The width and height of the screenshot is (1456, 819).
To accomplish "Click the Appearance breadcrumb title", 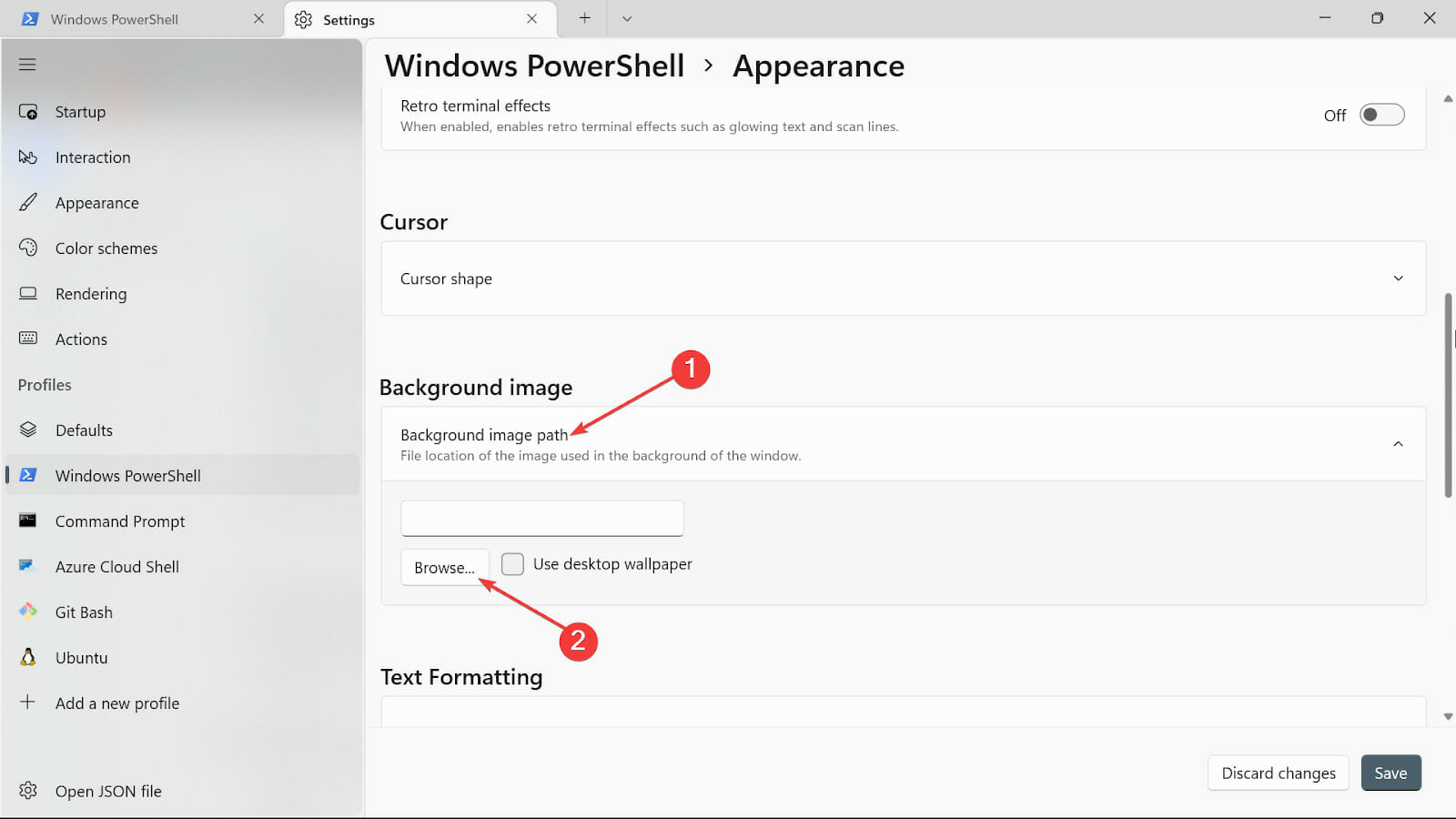I will point(819,66).
